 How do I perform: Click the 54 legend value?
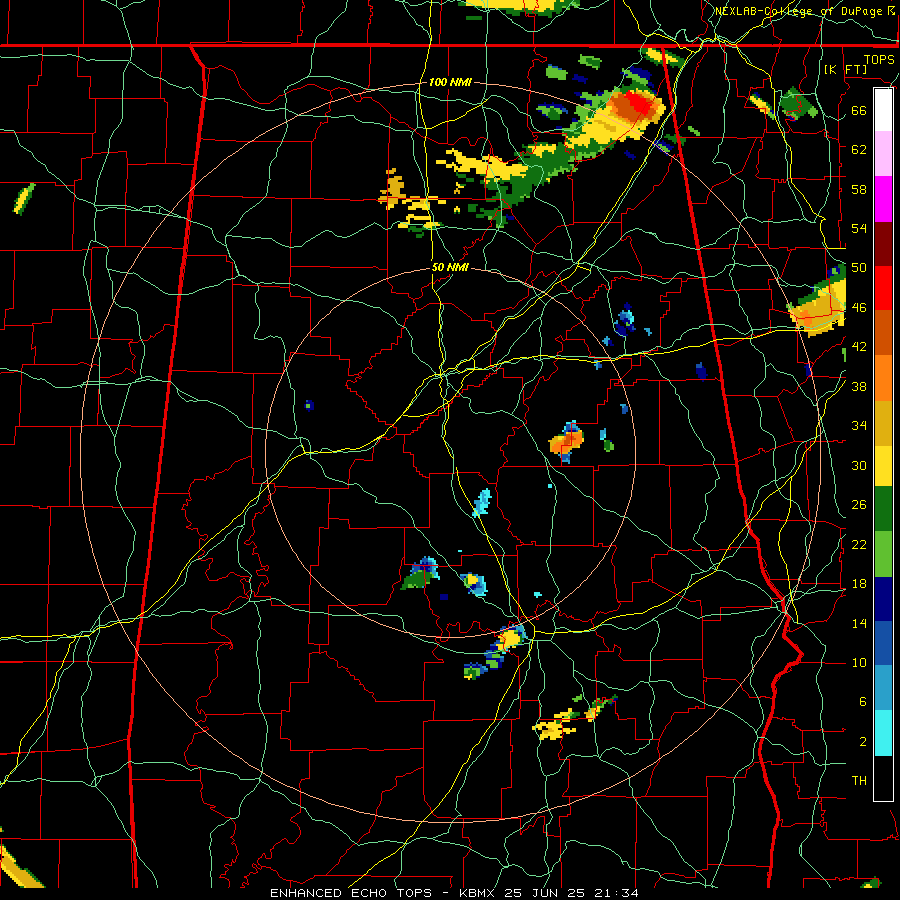(859, 229)
